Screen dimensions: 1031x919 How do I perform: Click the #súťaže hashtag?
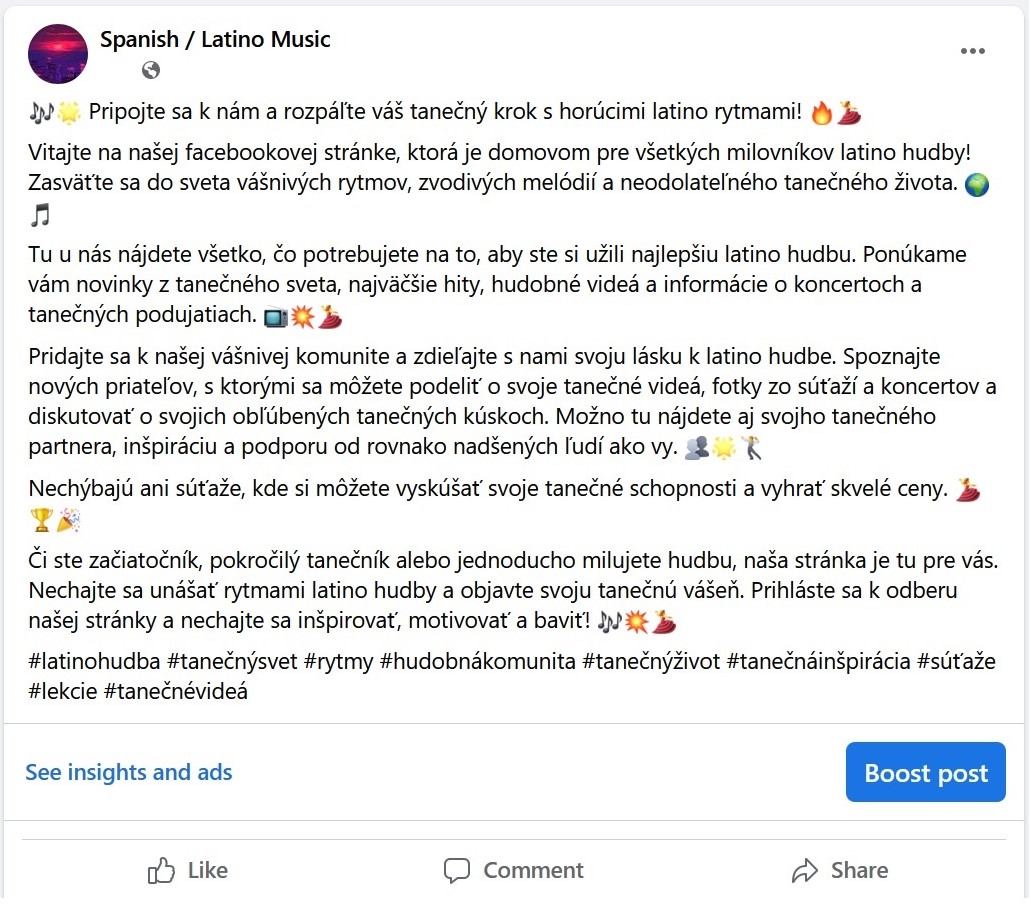[957, 661]
